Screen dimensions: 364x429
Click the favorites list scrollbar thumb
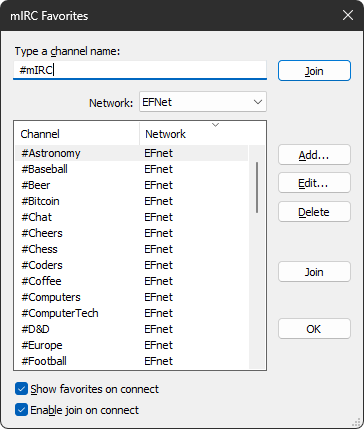257,187
